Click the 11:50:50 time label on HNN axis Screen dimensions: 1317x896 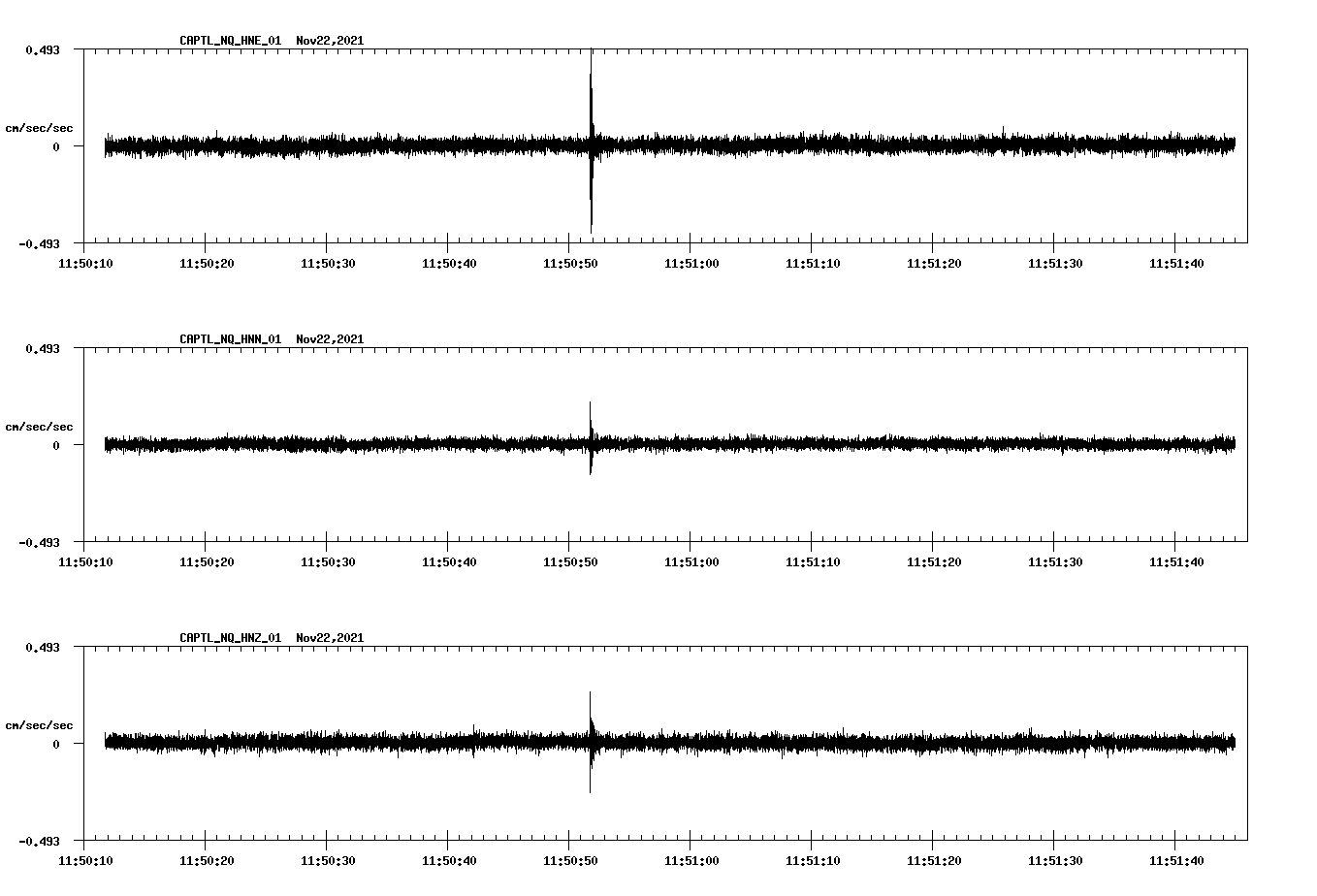click(568, 561)
